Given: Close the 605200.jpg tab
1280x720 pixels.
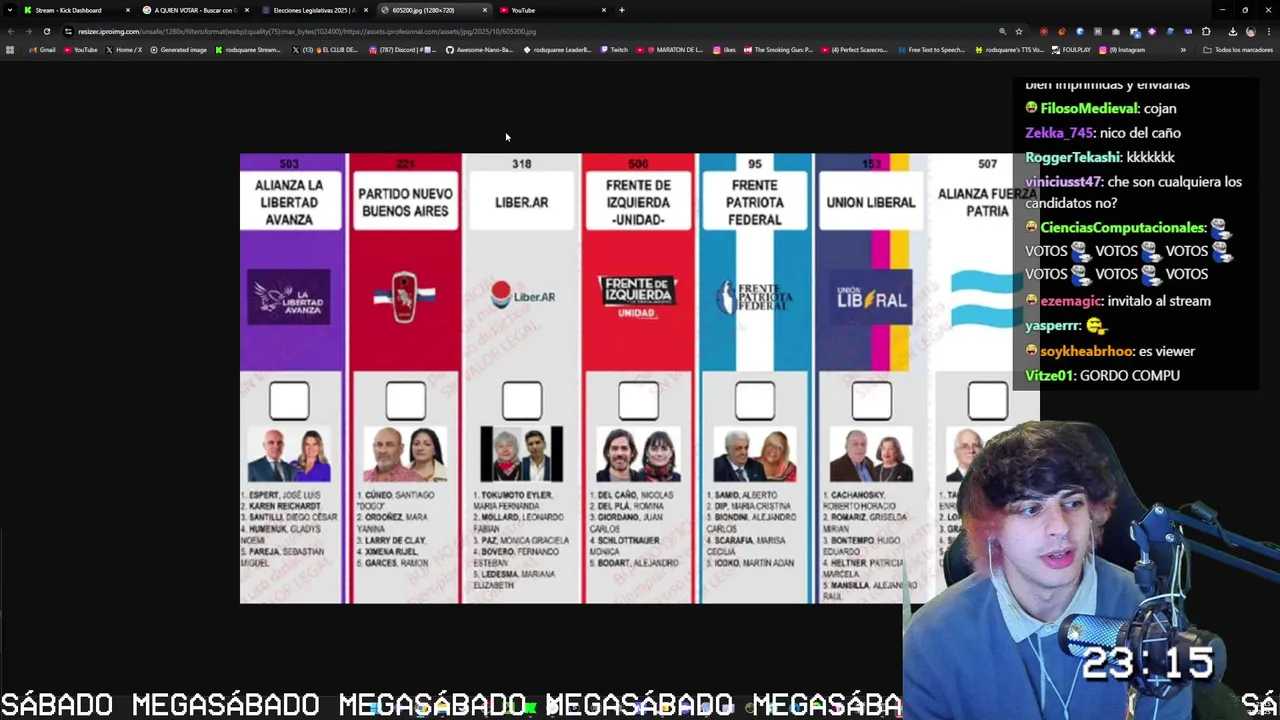Looking at the screenshot, I should [485, 10].
